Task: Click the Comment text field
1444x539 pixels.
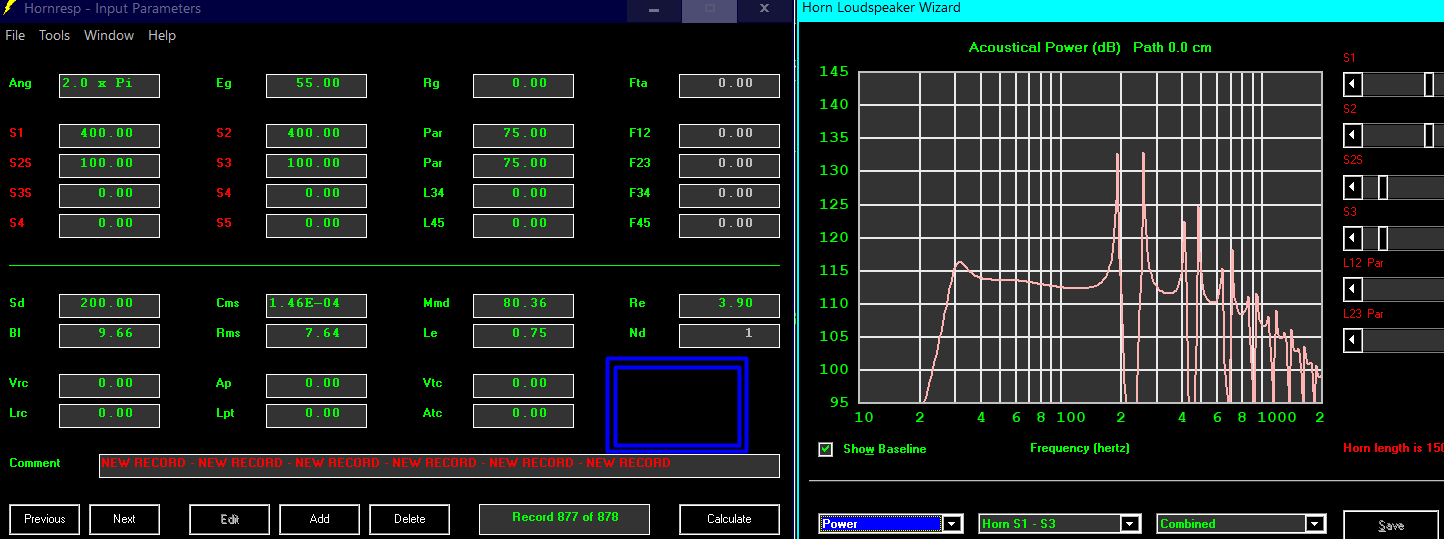Action: 439,465
